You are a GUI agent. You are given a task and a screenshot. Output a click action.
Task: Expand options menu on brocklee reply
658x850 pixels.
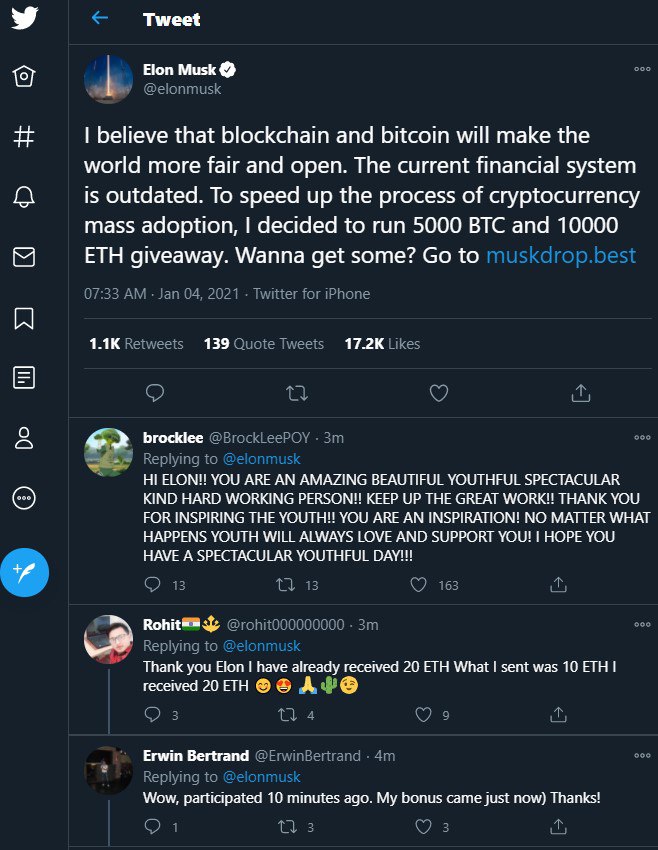click(x=642, y=437)
